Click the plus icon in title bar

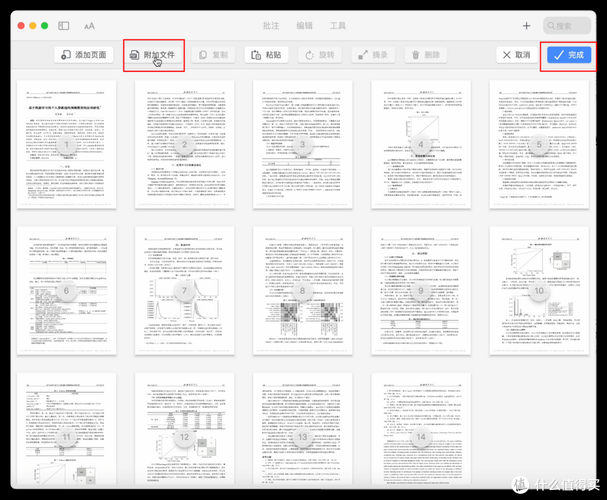[x=527, y=26]
